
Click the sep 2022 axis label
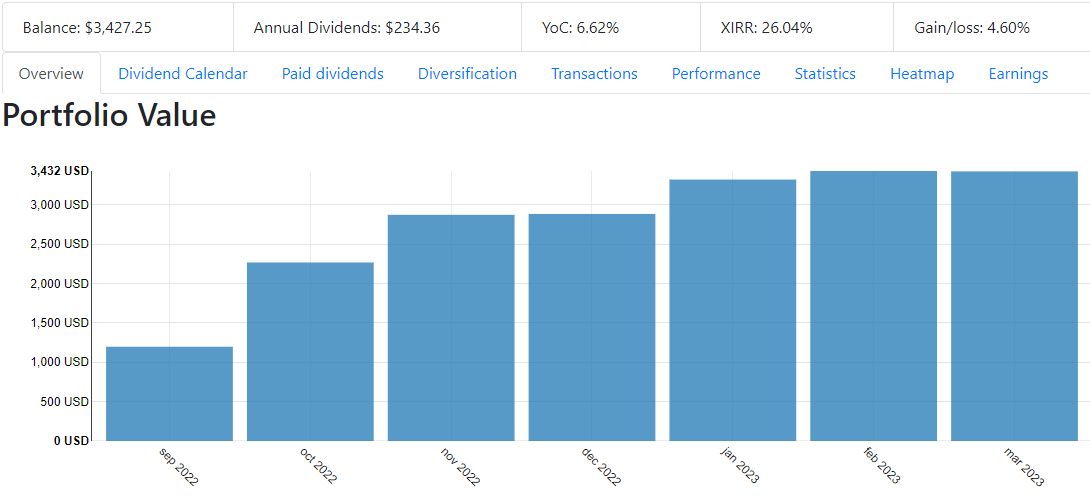click(179, 466)
